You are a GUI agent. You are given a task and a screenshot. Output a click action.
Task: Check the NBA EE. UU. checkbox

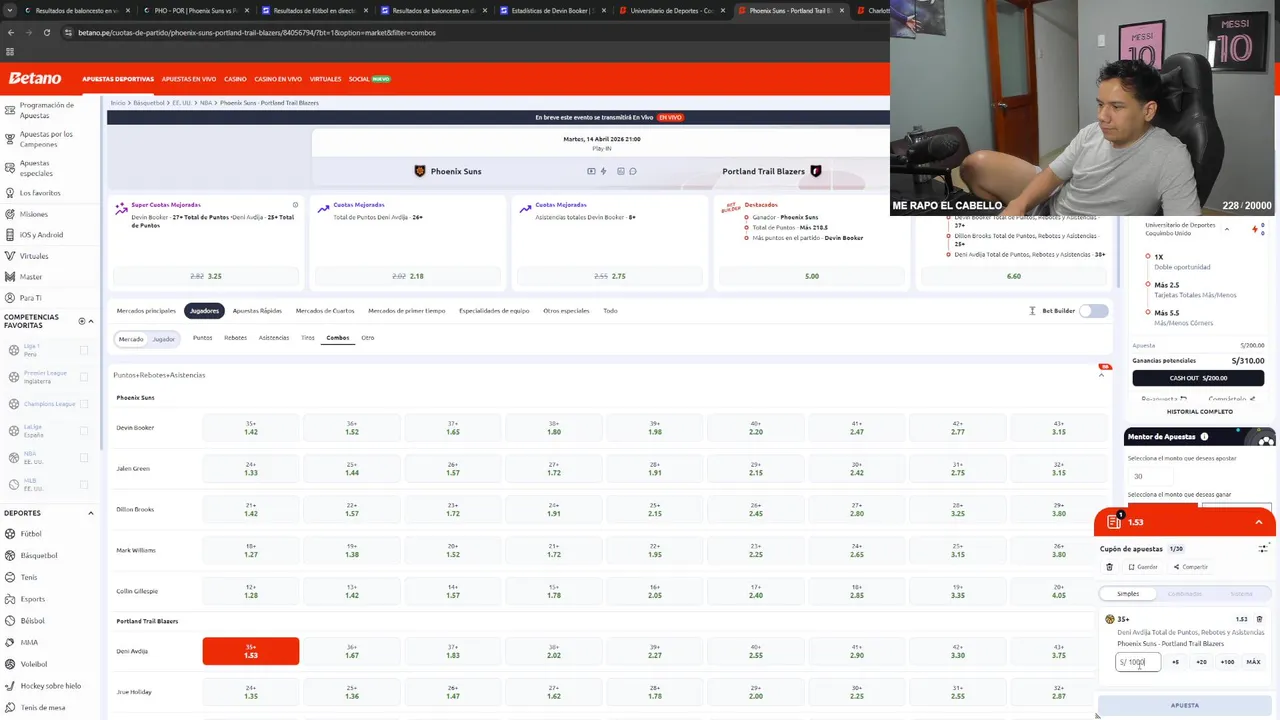(84, 458)
